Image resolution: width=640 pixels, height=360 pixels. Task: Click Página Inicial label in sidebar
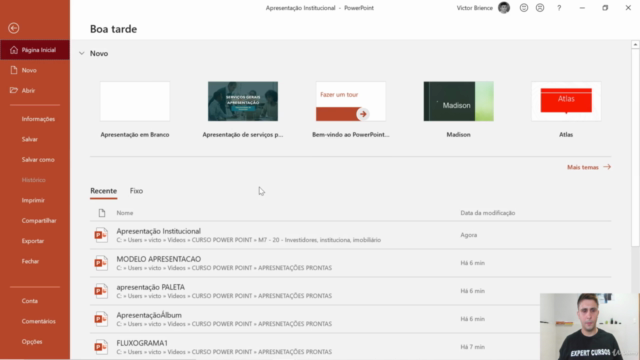click(39, 50)
